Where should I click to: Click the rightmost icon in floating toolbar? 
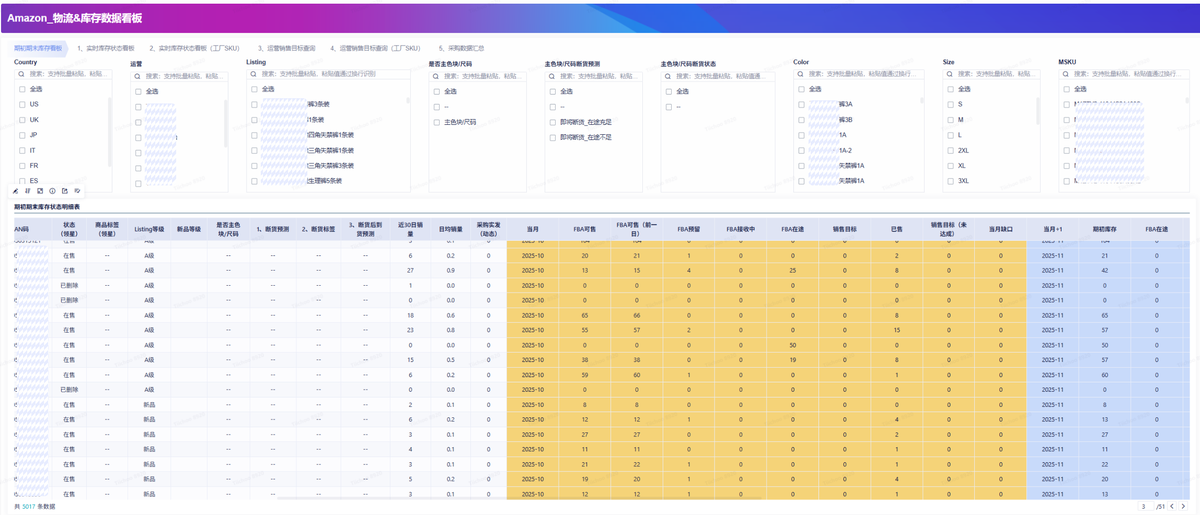click(x=77, y=190)
